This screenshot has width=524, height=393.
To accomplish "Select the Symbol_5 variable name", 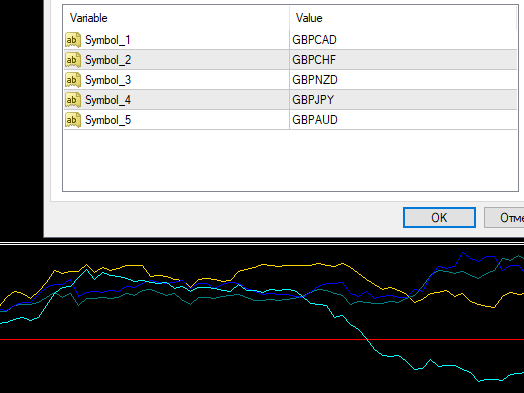I will pyautogui.click(x=108, y=120).
